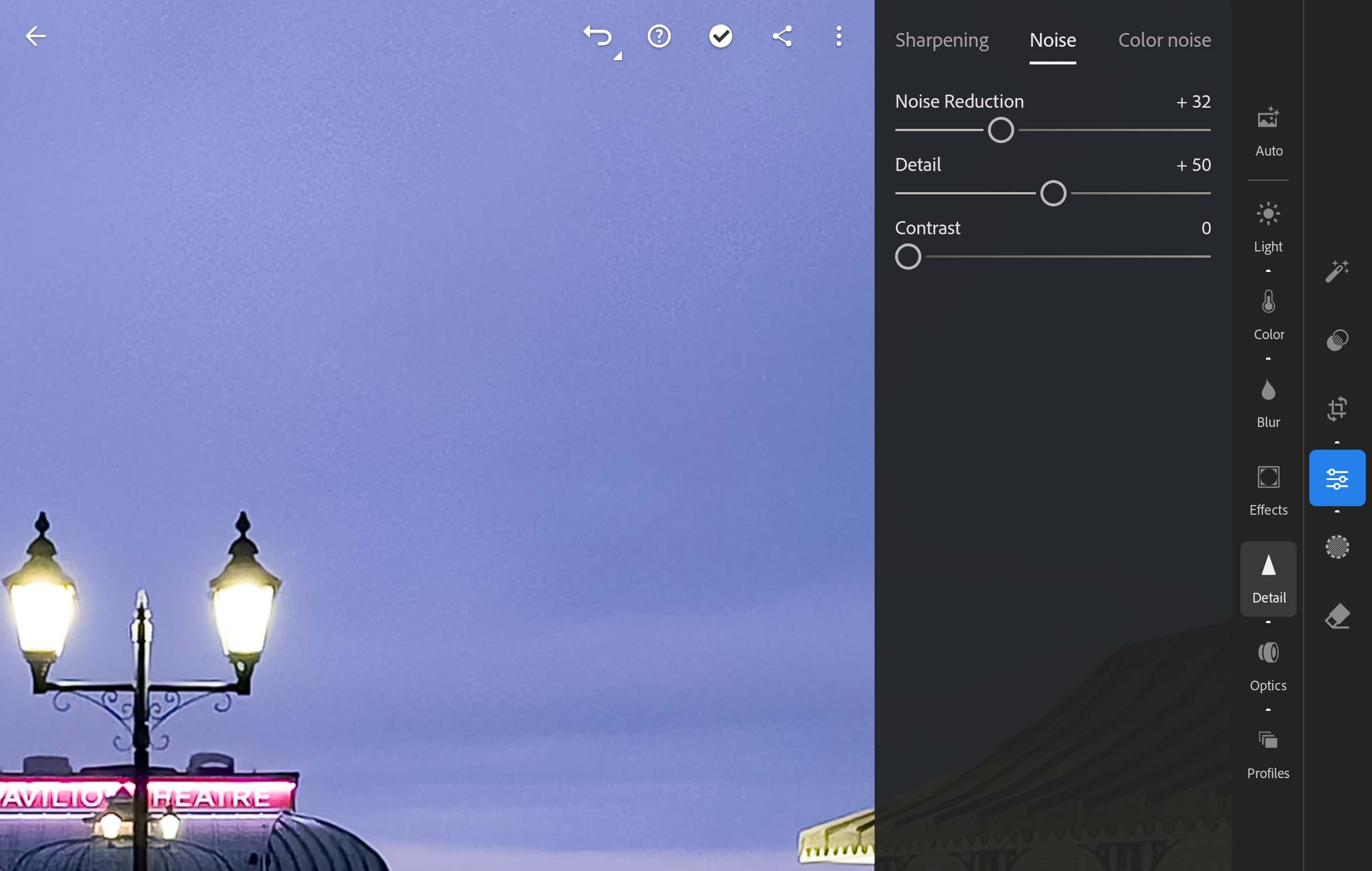The image size is (1372, 871).
Task: Switch to the Color noise tab
Action: click(x=1163, y=40)
